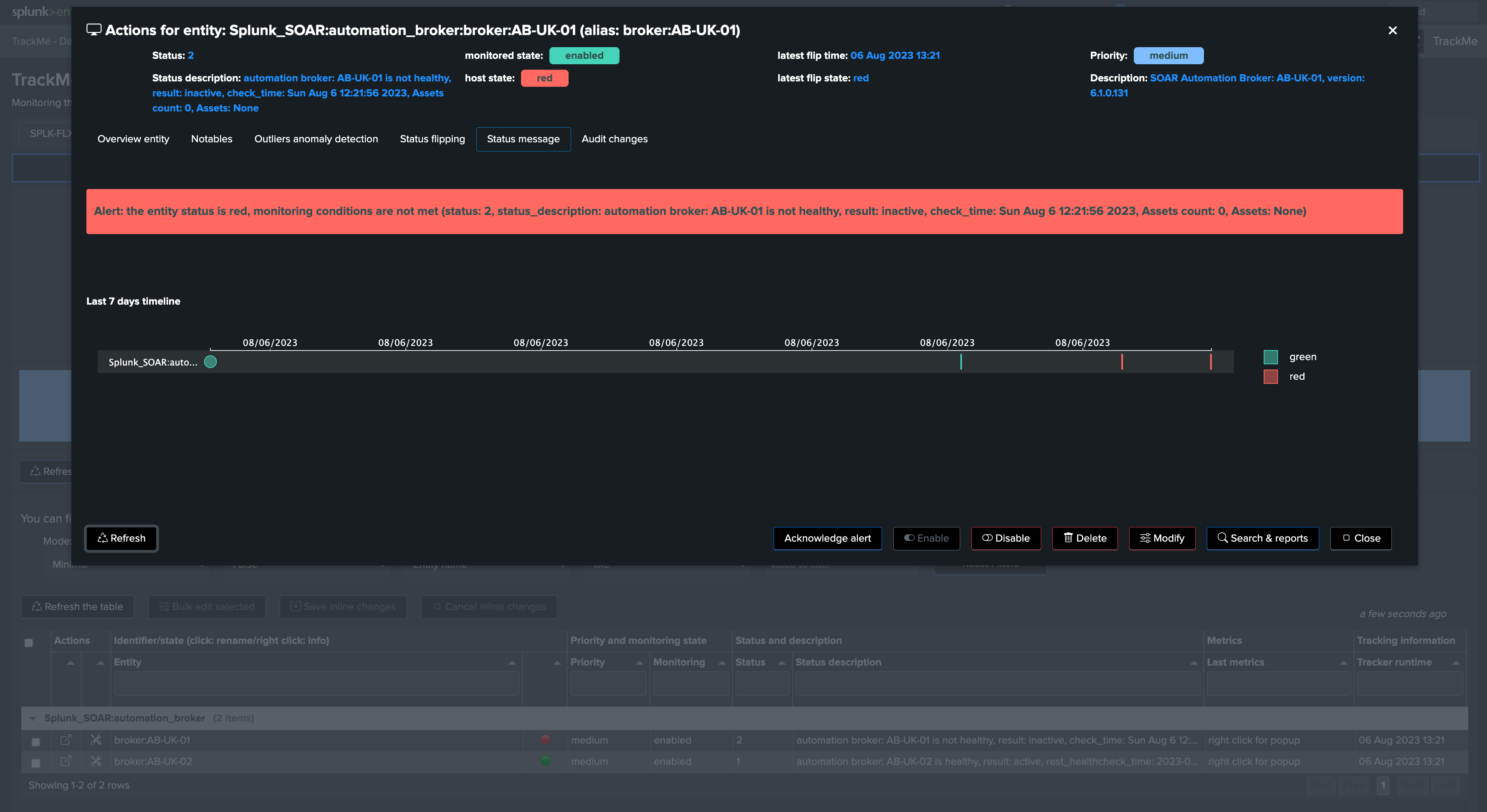Select the Status message tab

click(x=523, y=139)
